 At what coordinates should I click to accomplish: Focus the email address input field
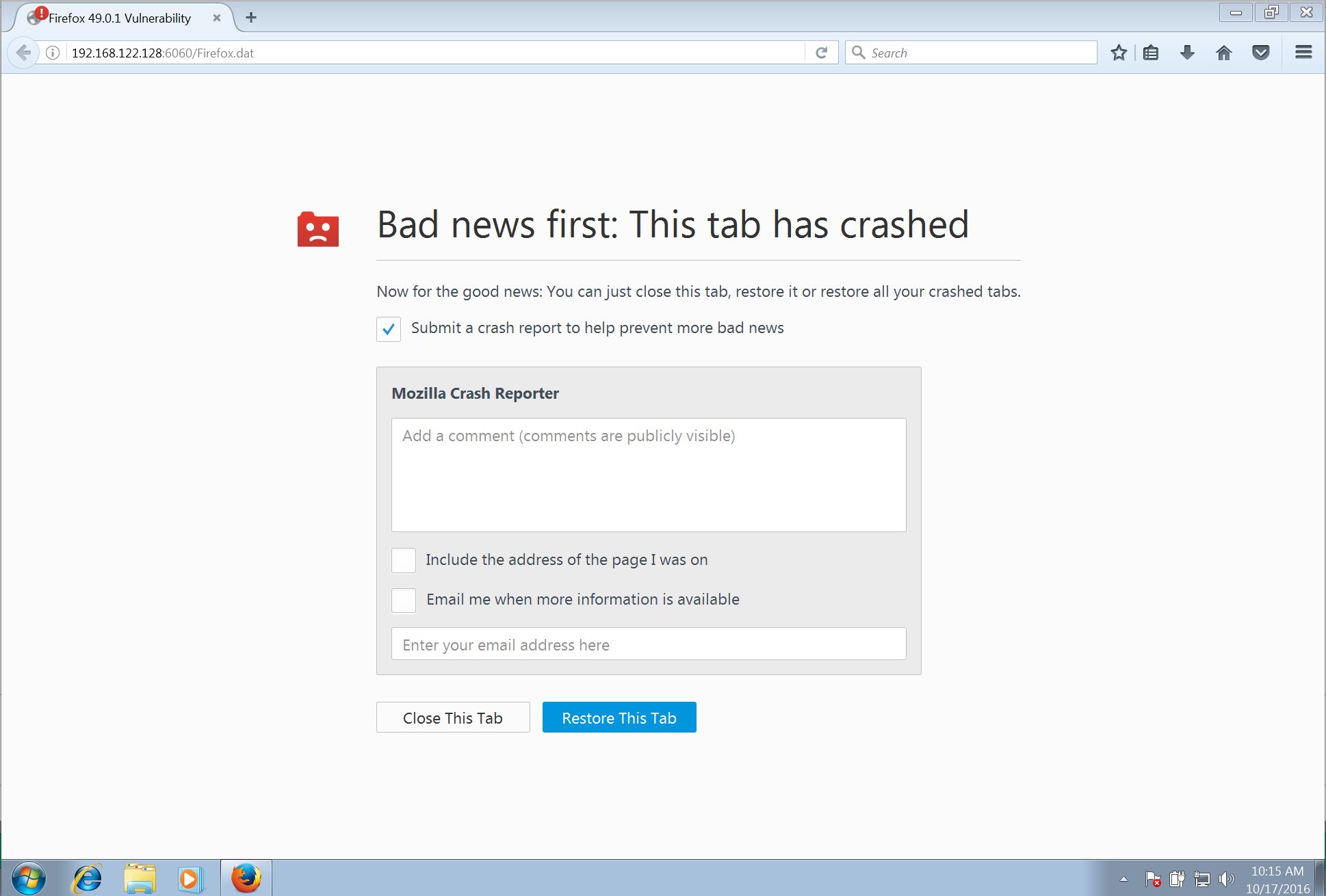[649, 644]
